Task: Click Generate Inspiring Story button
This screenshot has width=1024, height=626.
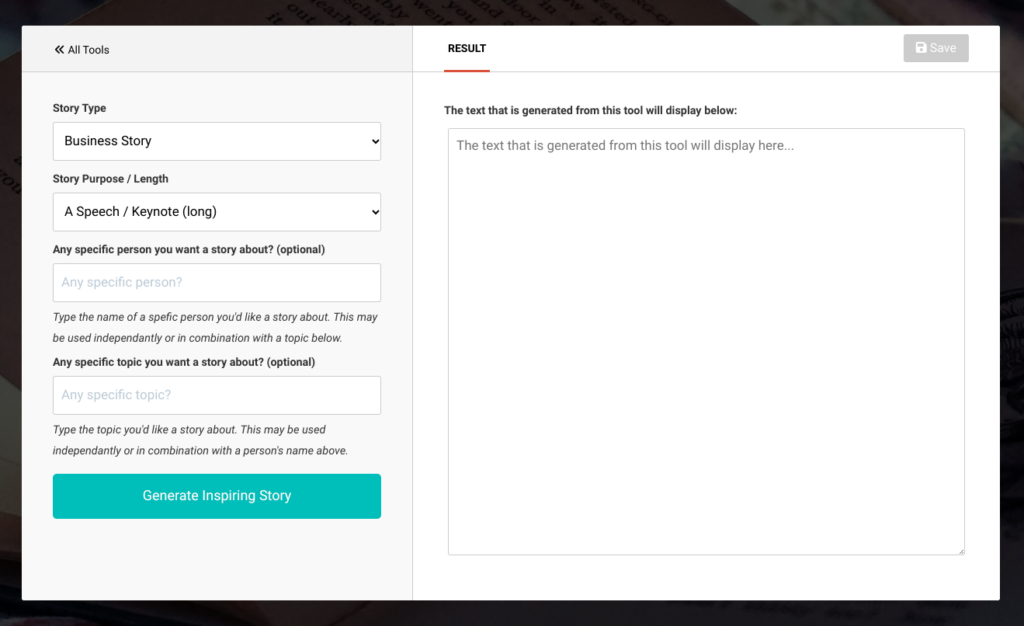Action: click(217, 496)
